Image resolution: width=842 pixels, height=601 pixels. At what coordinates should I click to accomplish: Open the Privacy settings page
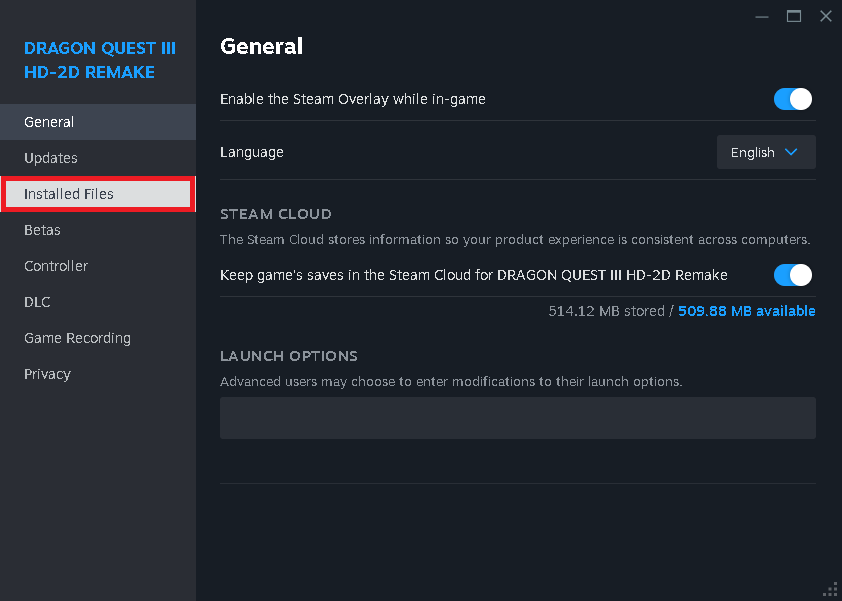point(47,374)
